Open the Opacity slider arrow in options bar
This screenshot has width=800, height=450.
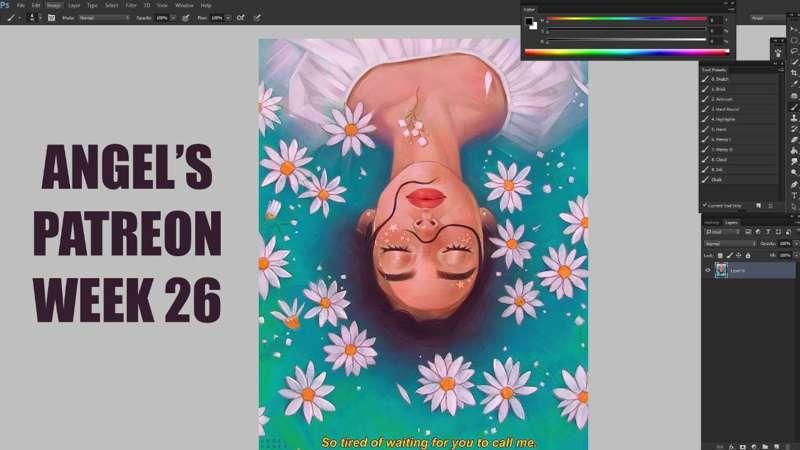click(173, 18)
